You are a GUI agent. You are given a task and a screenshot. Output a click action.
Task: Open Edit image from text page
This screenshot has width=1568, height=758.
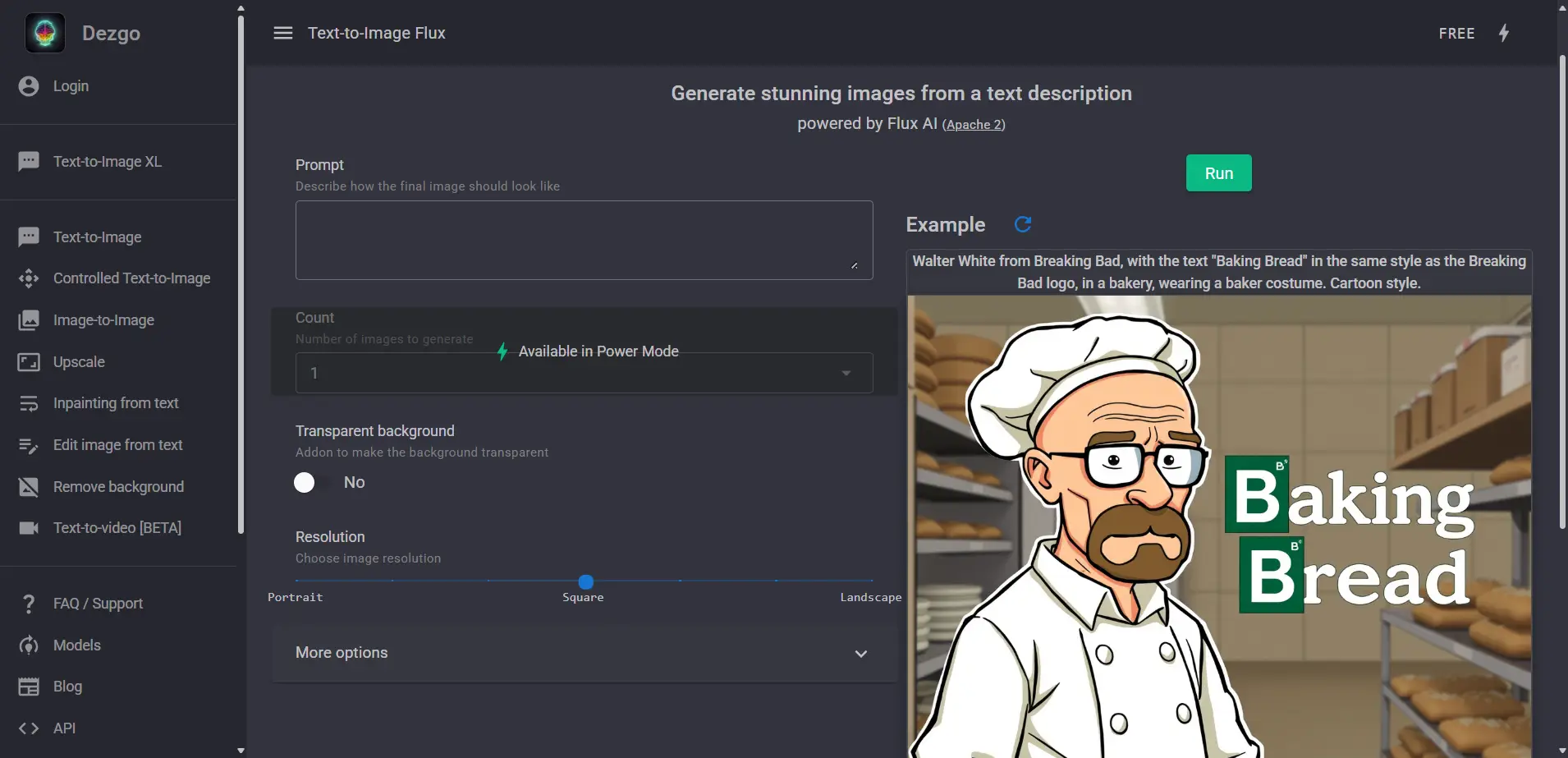(x=117, y=445)
